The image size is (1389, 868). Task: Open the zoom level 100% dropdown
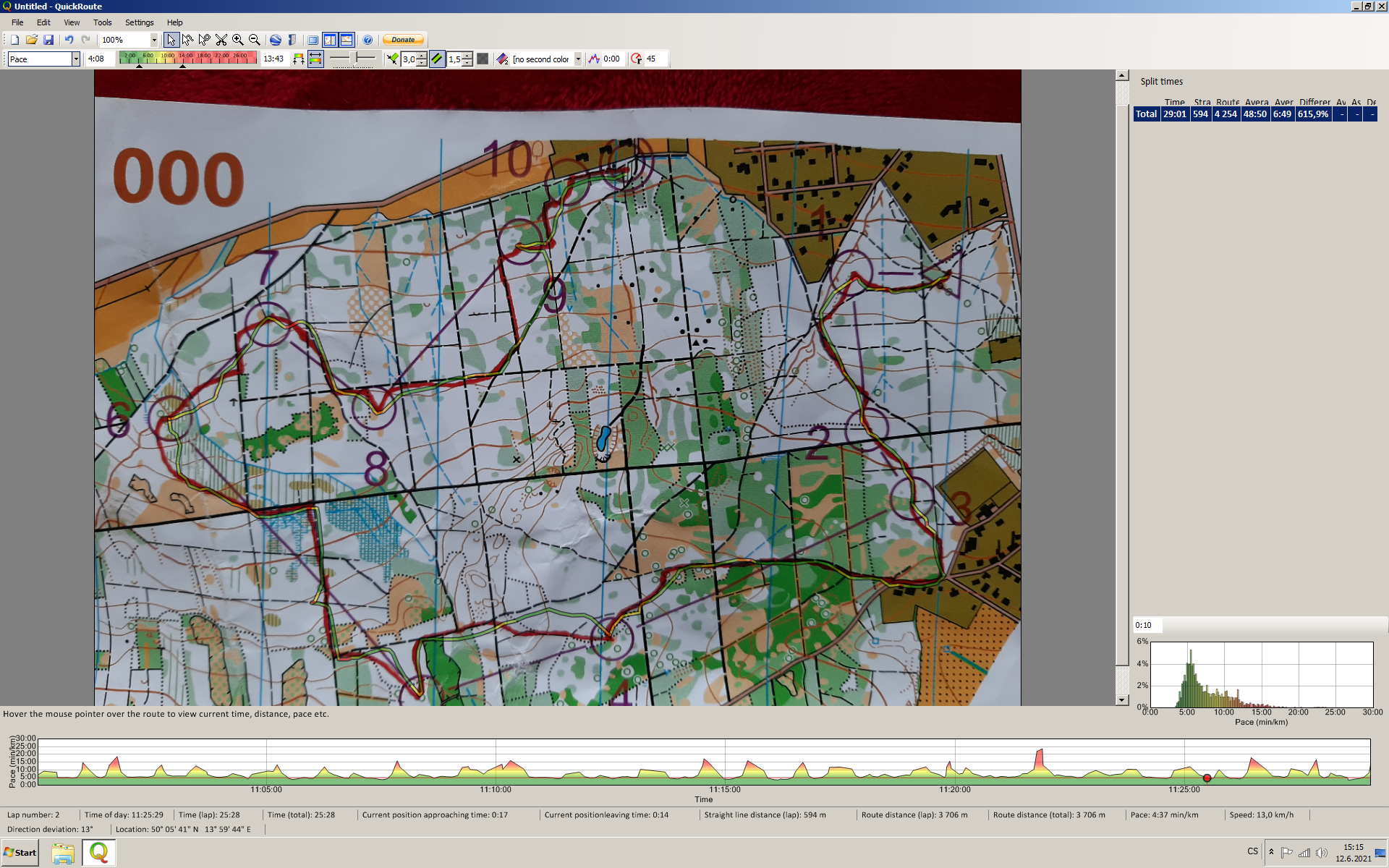click(x=153, y=40)
